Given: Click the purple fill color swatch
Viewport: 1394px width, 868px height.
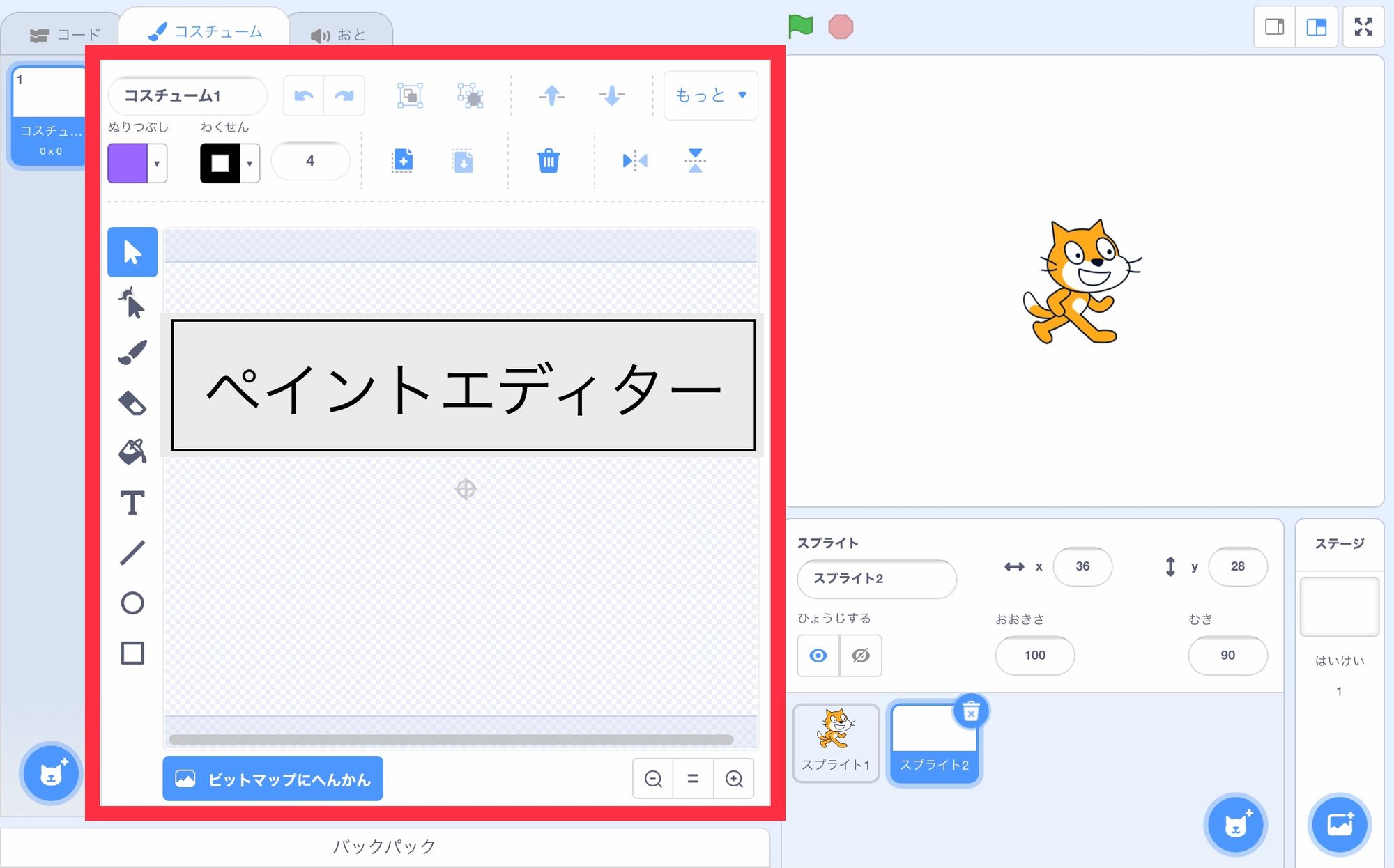Looking at the screenshot, I should coord(128,164).
